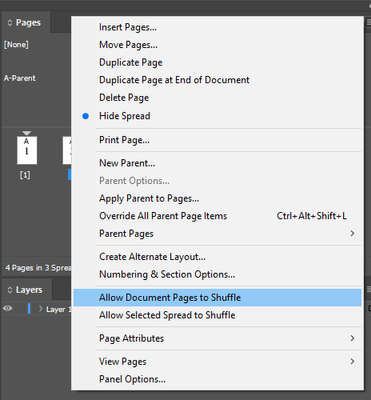Expand the View Pages submenu
The height and width of the screenshot is (400, 371).
[x=217, y=362]
